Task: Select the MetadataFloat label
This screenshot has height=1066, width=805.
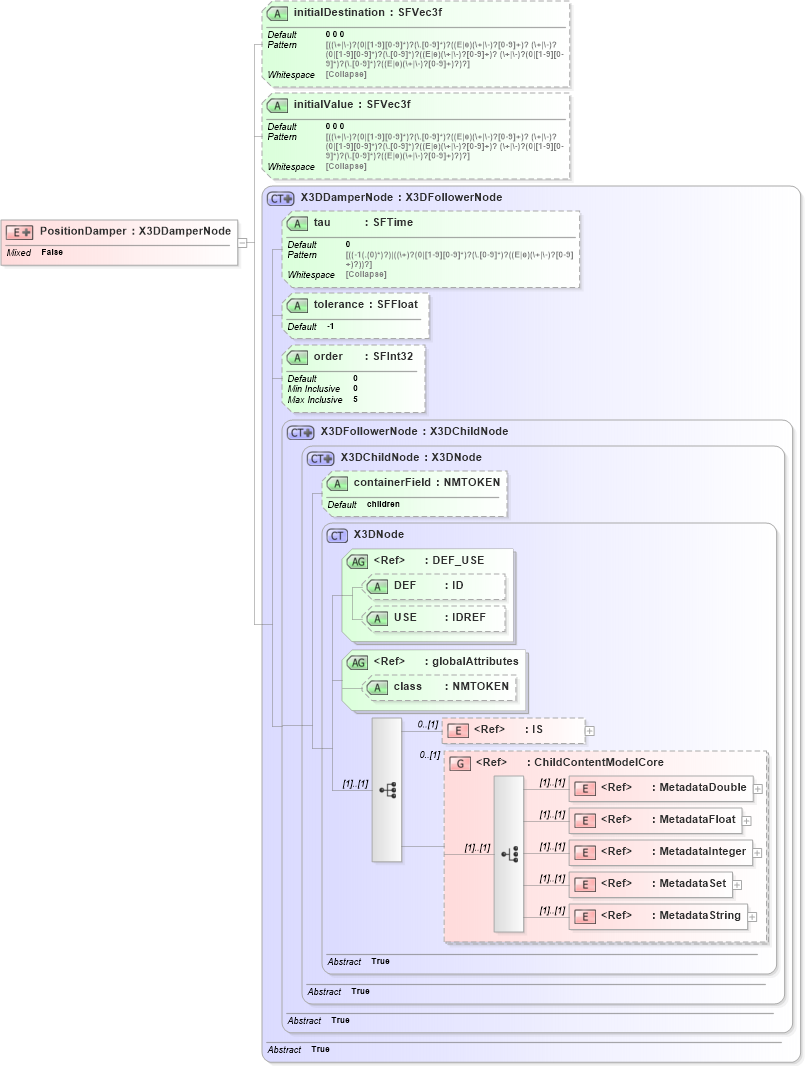Action: pos(668,819)
